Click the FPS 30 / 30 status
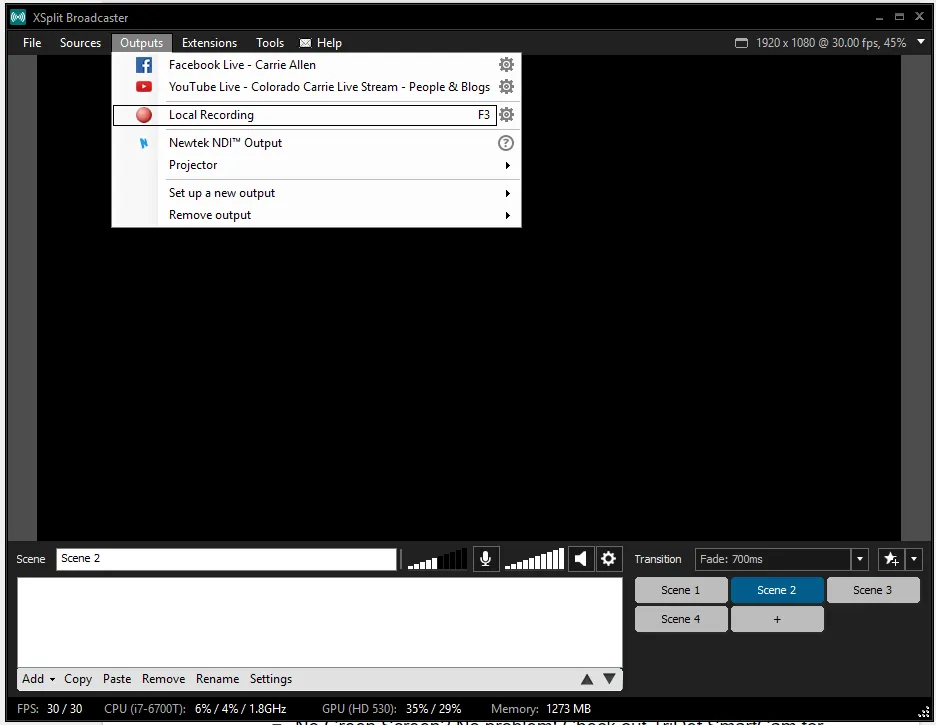 [x=50, y=709]
